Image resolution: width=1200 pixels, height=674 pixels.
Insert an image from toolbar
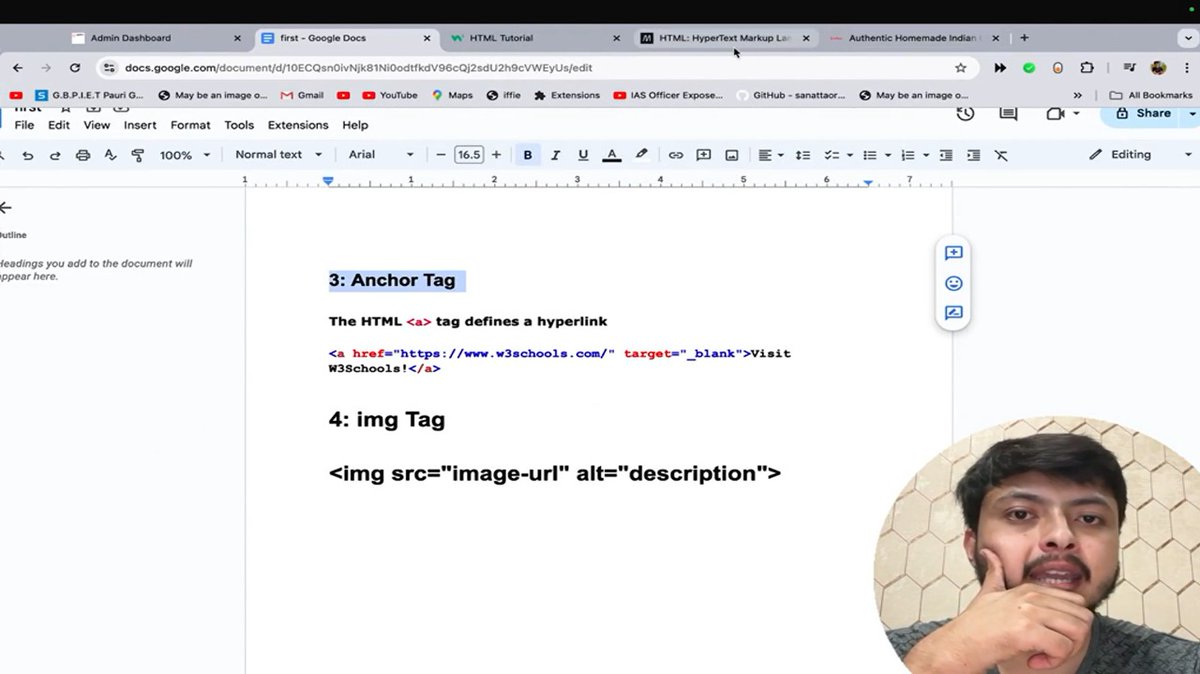pos(732,155)
